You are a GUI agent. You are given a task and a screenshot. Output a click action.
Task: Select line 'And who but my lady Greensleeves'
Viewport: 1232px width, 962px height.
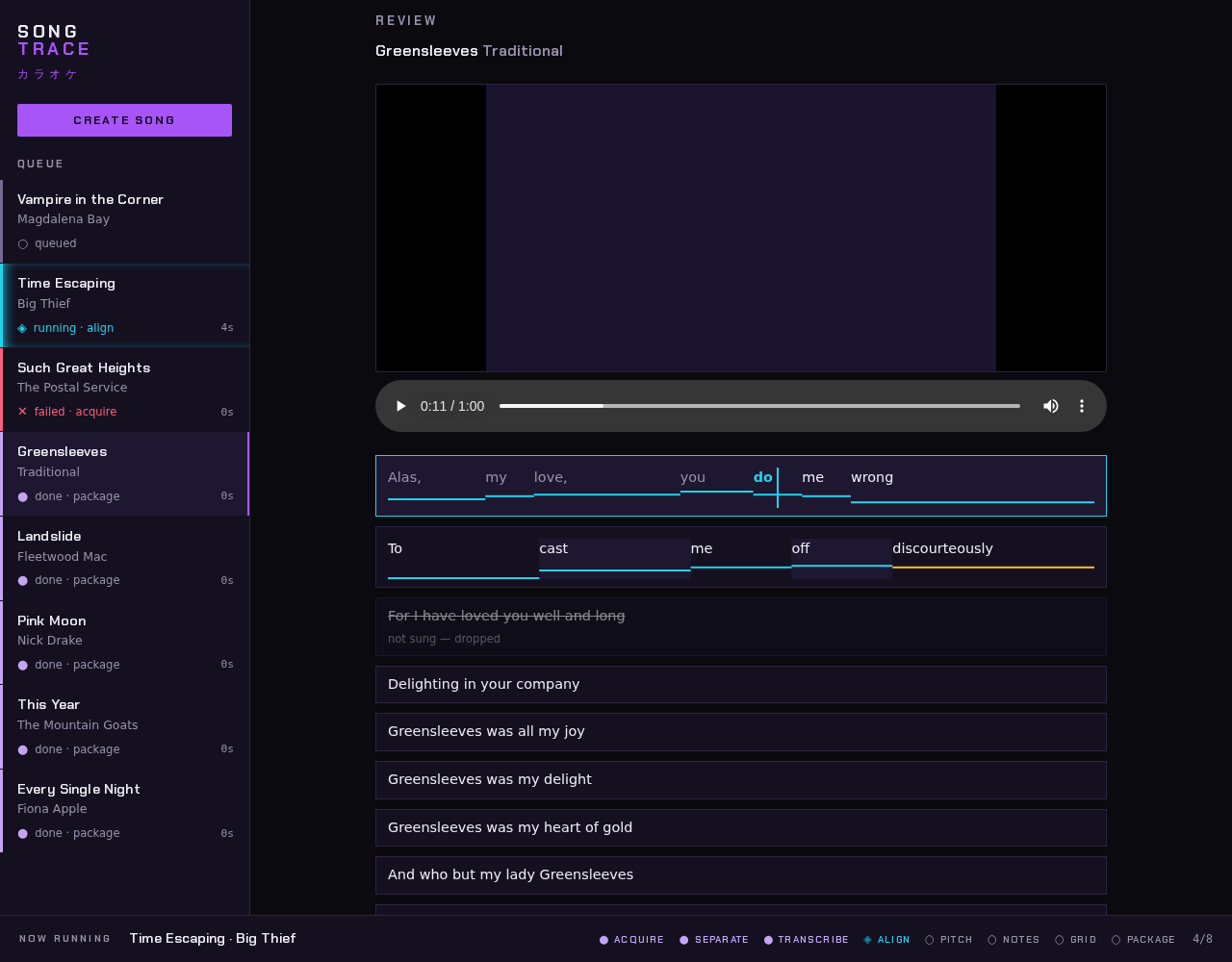click(x=741, y=875)
